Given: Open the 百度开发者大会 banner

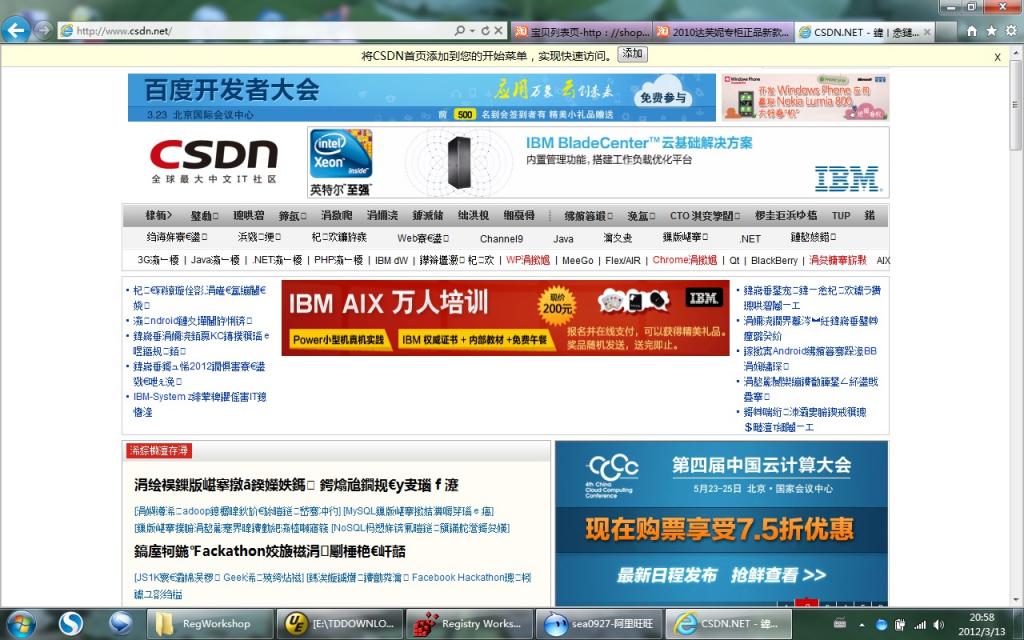Looking at the screenshot, I should [x=422, y=97].
